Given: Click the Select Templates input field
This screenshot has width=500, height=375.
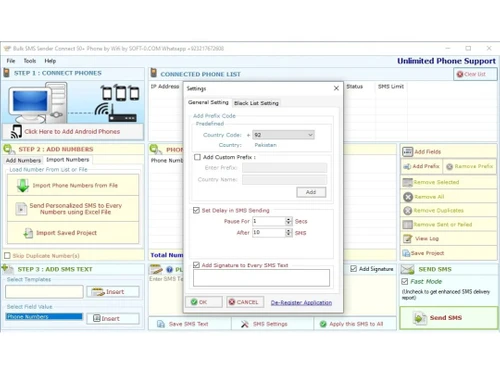Looking at the screenshot, I should point(44,292).
